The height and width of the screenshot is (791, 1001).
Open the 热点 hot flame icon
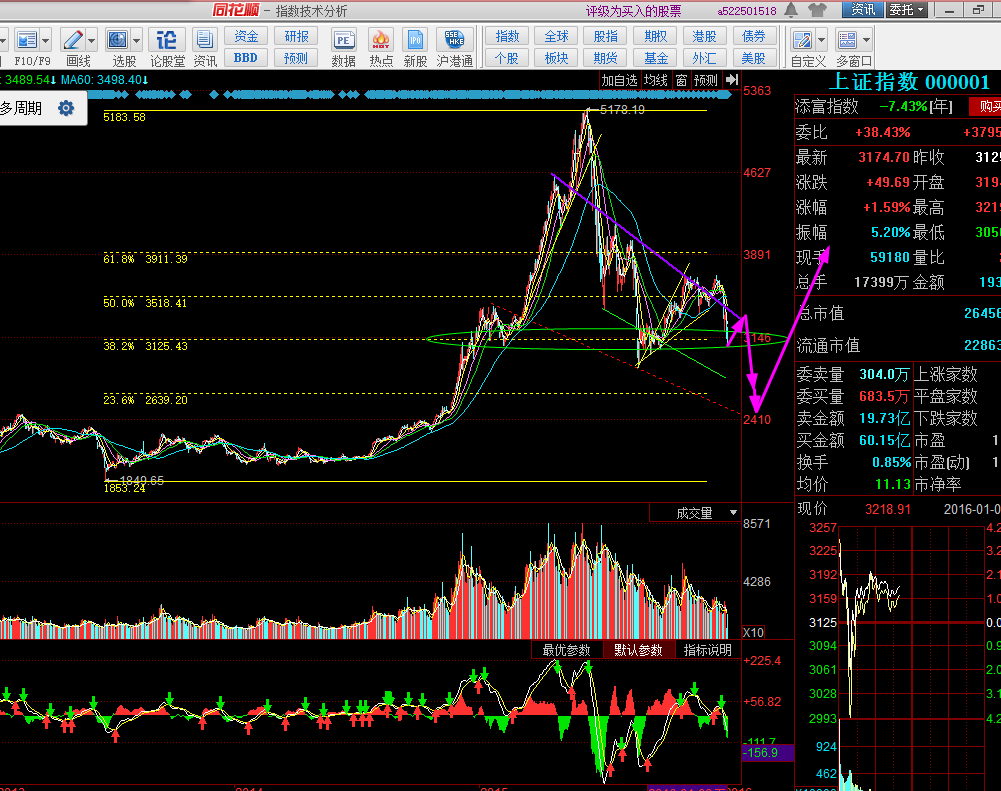coord(380,40)
